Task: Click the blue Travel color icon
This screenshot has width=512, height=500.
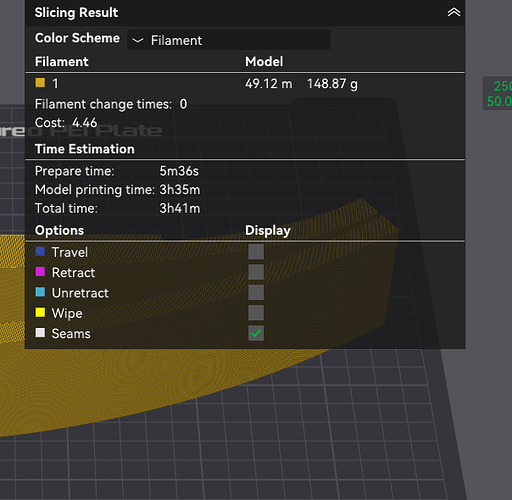Action: coord(40,252)
